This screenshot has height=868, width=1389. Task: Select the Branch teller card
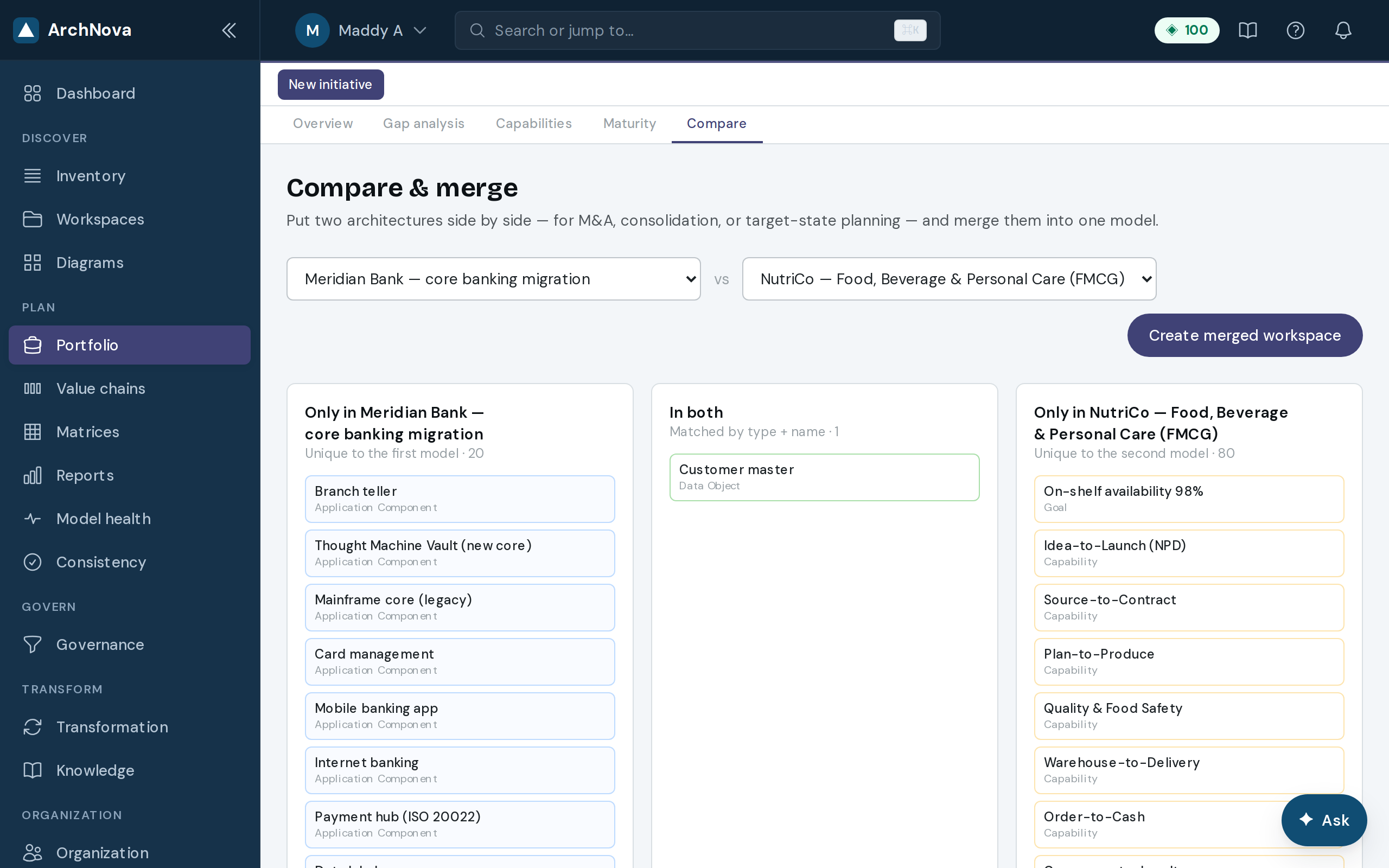click(x=460, y=499)
